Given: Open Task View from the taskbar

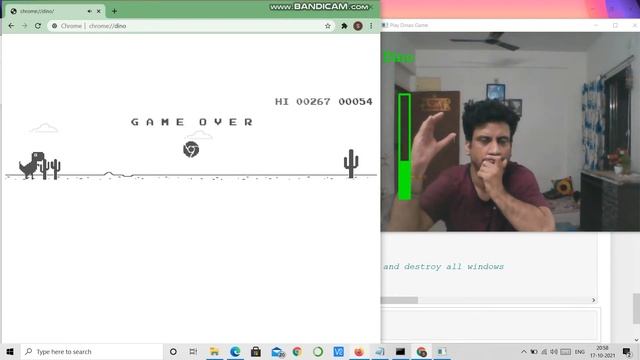Looking at the screenshot, I should tap(193, 351).
